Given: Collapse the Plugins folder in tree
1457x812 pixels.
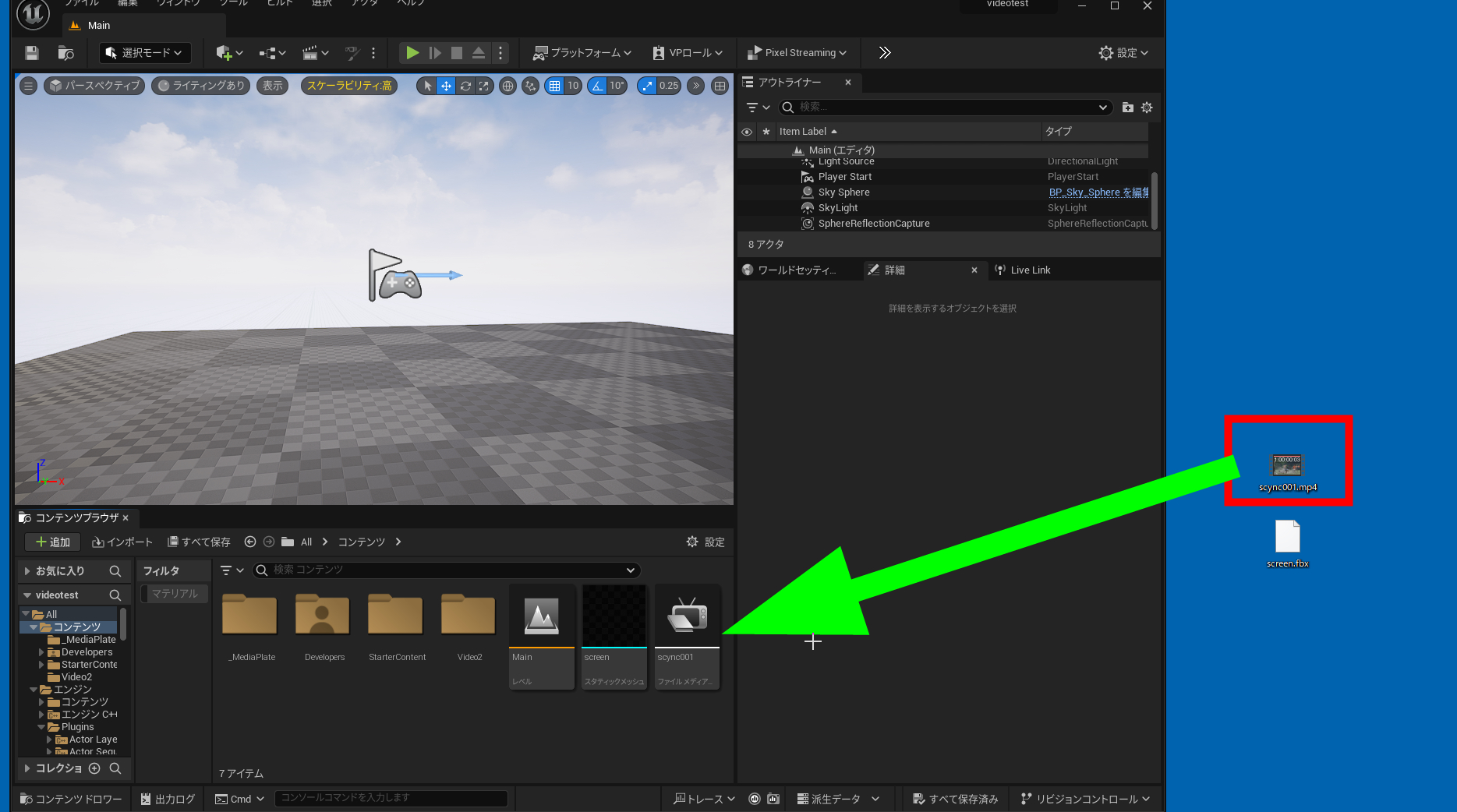Looking at the screenshot, I should click(42, 727).
